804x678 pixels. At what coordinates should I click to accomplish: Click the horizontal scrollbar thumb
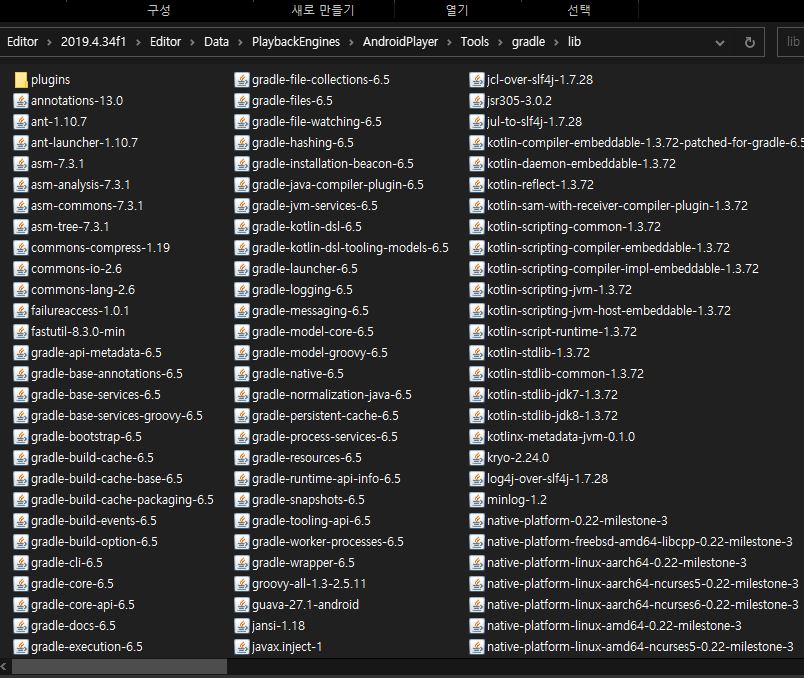[x=119, y=667]
